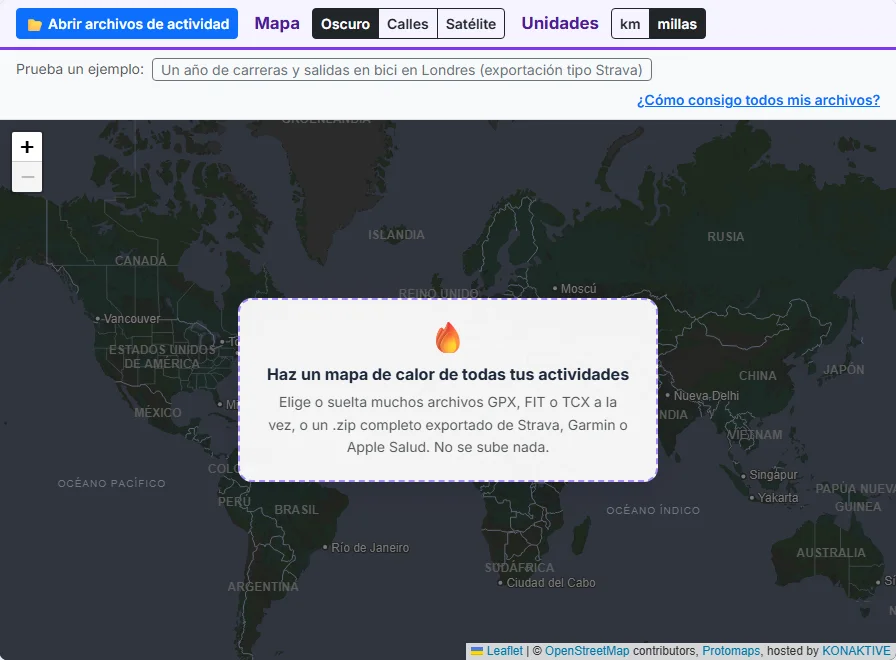Click the 'Mapa' label

click(277, 23)
